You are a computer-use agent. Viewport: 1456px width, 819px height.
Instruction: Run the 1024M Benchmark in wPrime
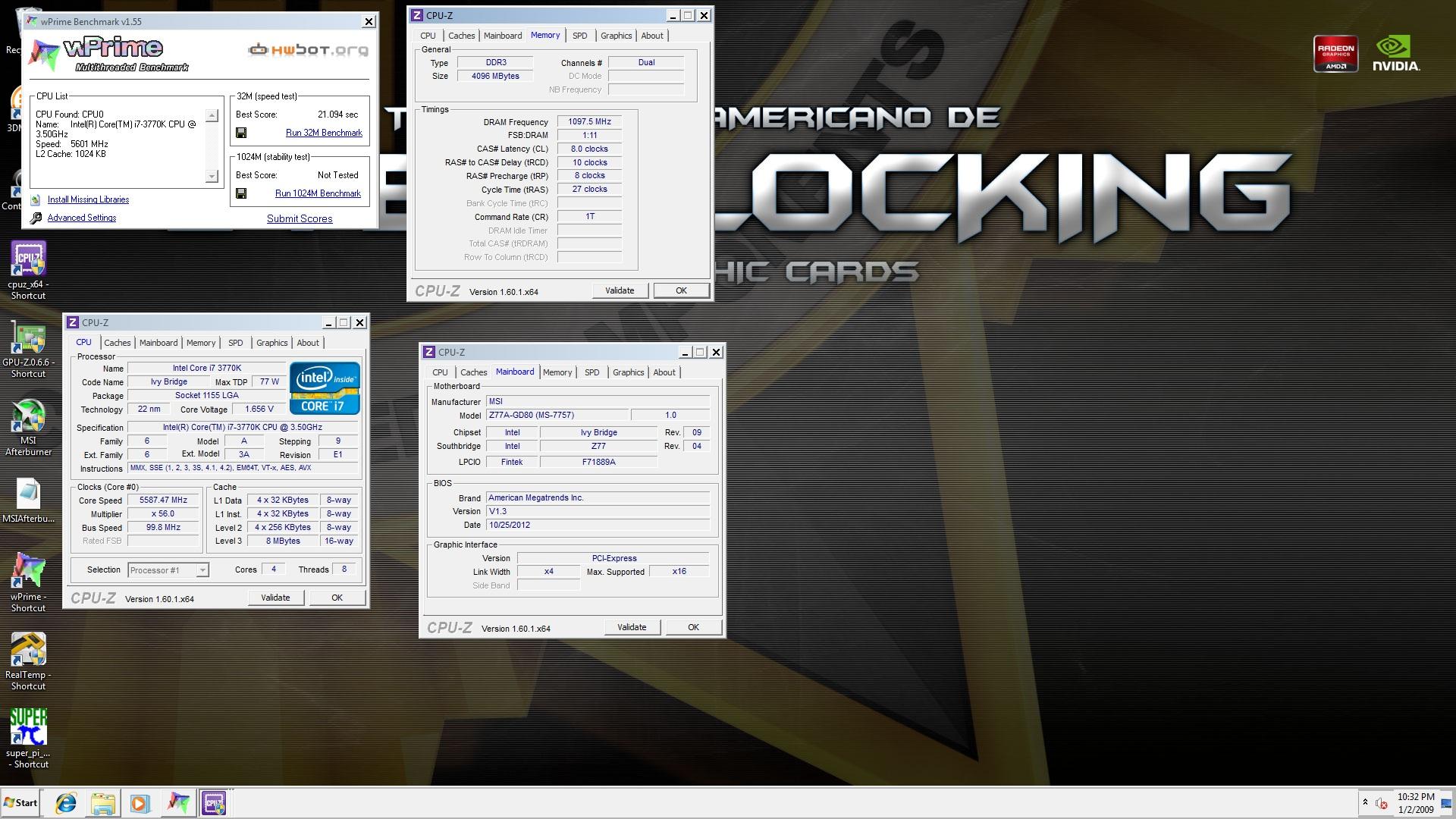318,193
